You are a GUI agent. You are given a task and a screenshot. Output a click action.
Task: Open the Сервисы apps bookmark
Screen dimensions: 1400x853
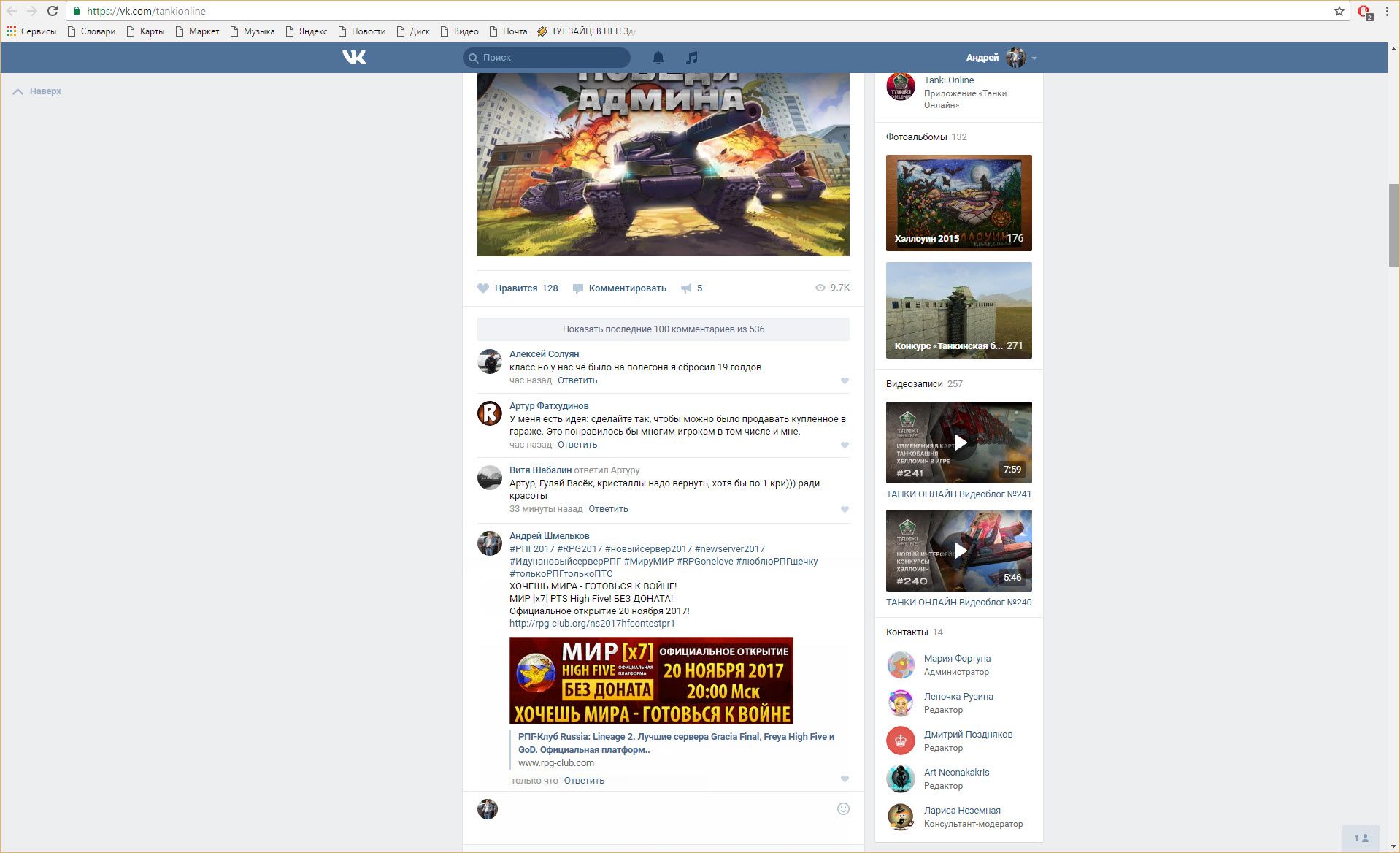pos(31,31)
